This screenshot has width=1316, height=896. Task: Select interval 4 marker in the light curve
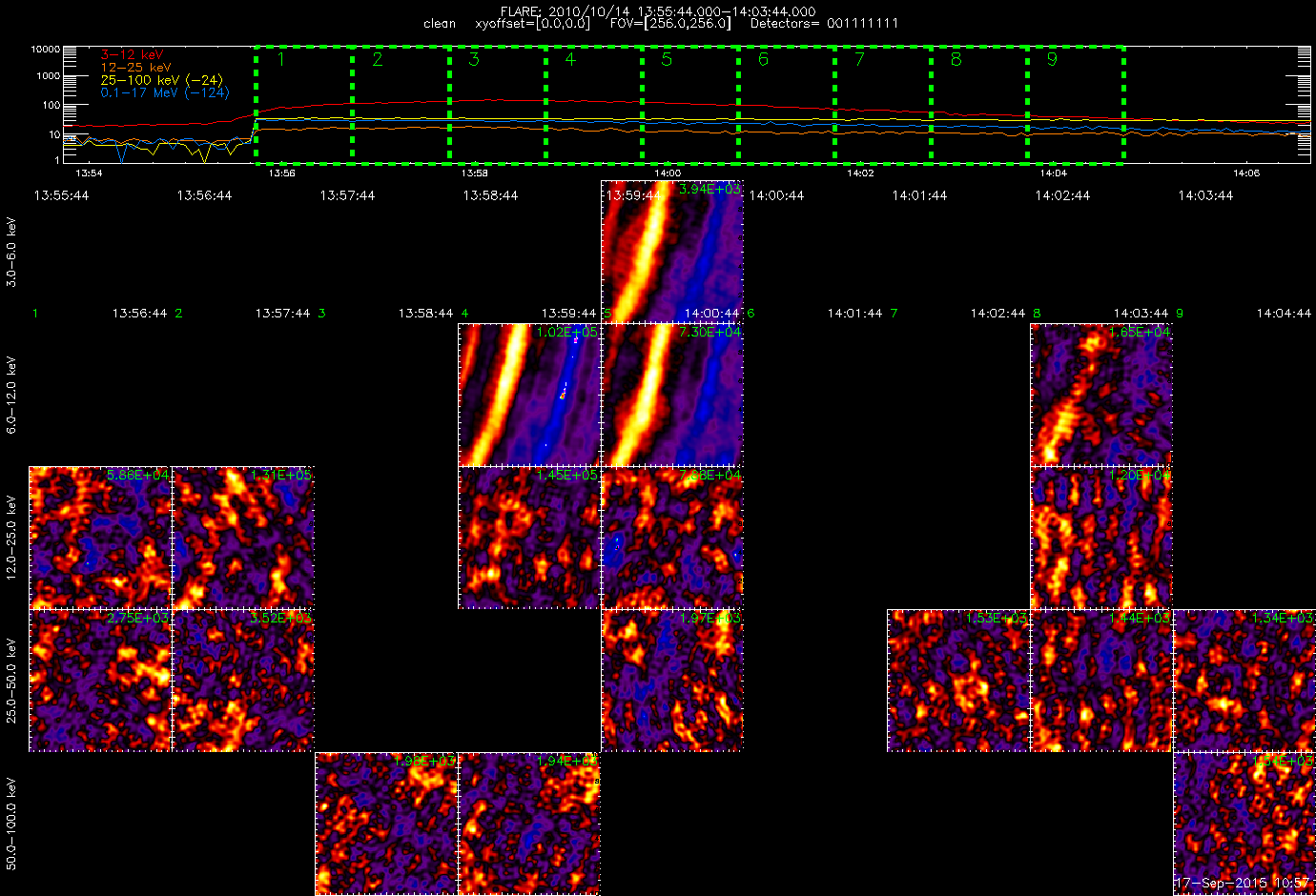pyautogui.click(x=570, y=59)
